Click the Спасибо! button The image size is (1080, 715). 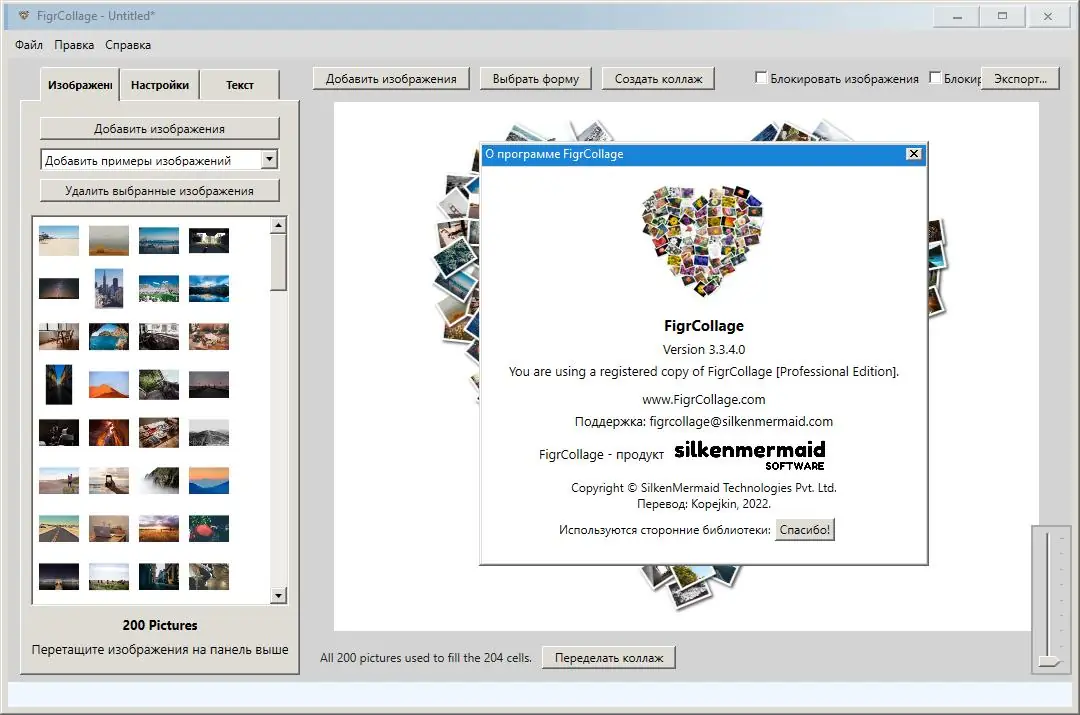point(804,530)
